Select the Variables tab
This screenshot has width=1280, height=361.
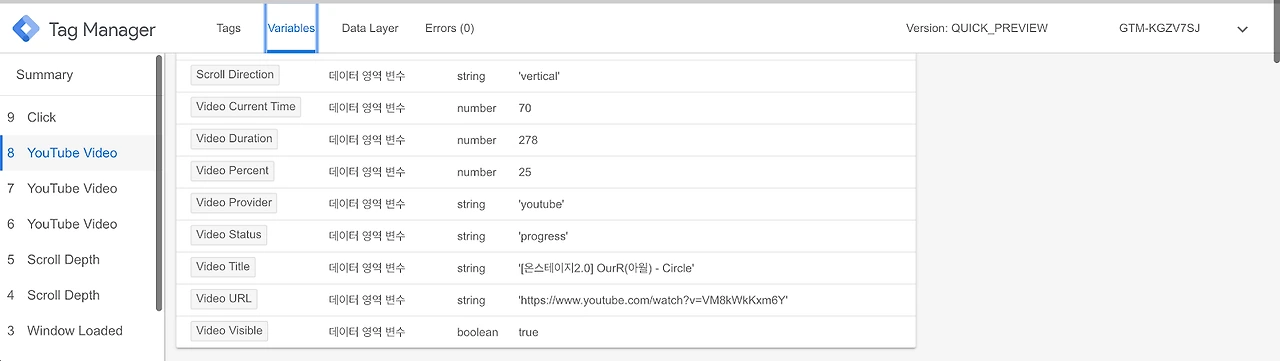coord(292,28)
